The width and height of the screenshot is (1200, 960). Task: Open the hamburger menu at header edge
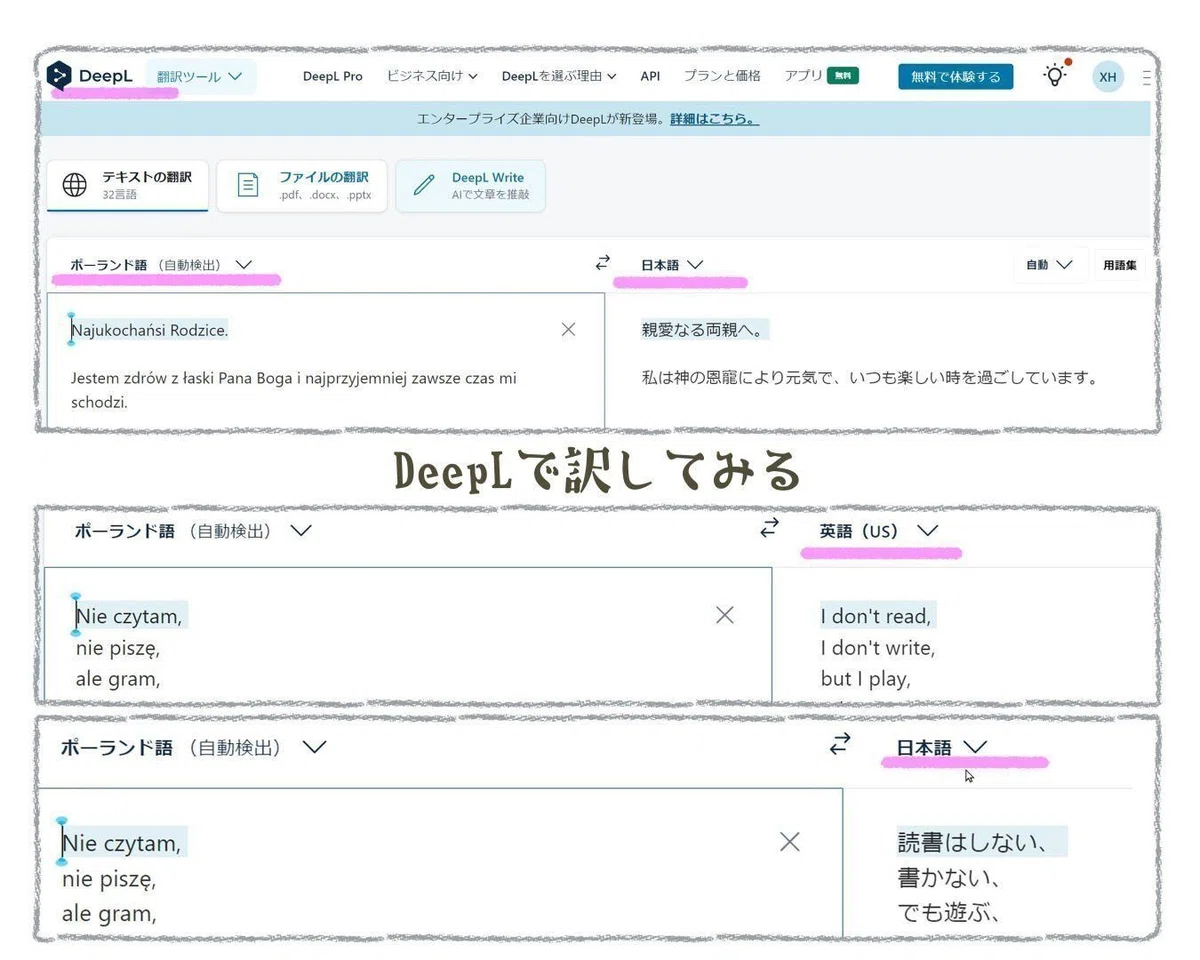click(x=1146, y=77)
